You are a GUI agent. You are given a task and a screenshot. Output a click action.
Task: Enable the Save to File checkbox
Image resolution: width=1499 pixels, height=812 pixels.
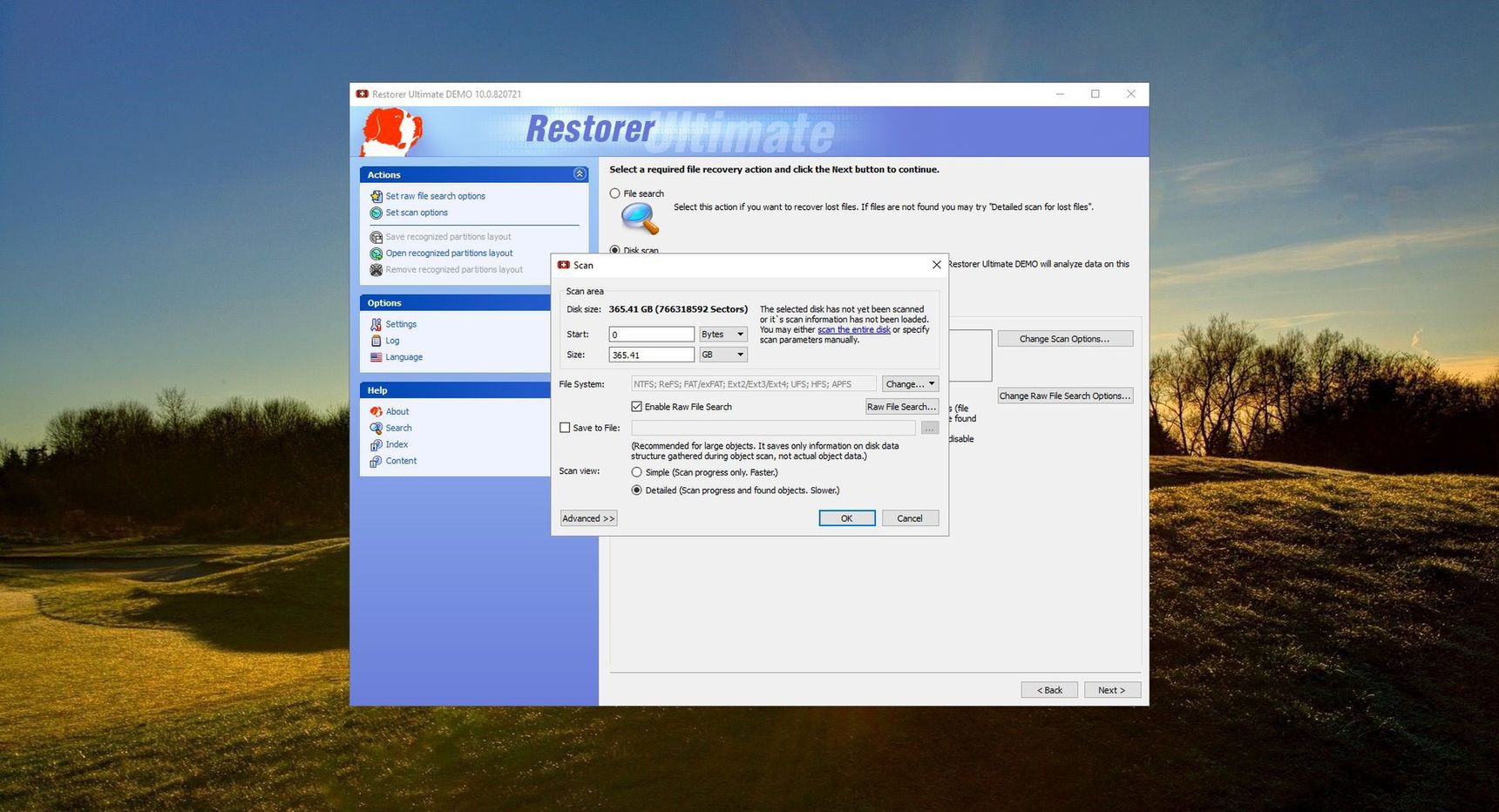(x=565, y=428)
